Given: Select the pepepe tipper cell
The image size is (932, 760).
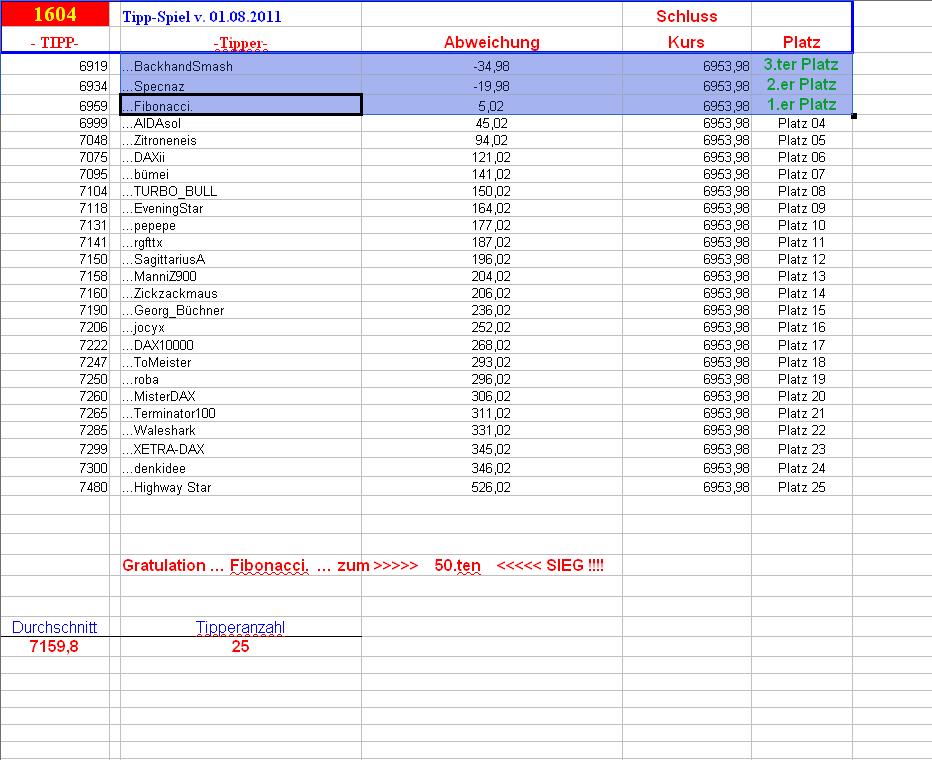Looking at the screenshot, I should coord(241,225).
